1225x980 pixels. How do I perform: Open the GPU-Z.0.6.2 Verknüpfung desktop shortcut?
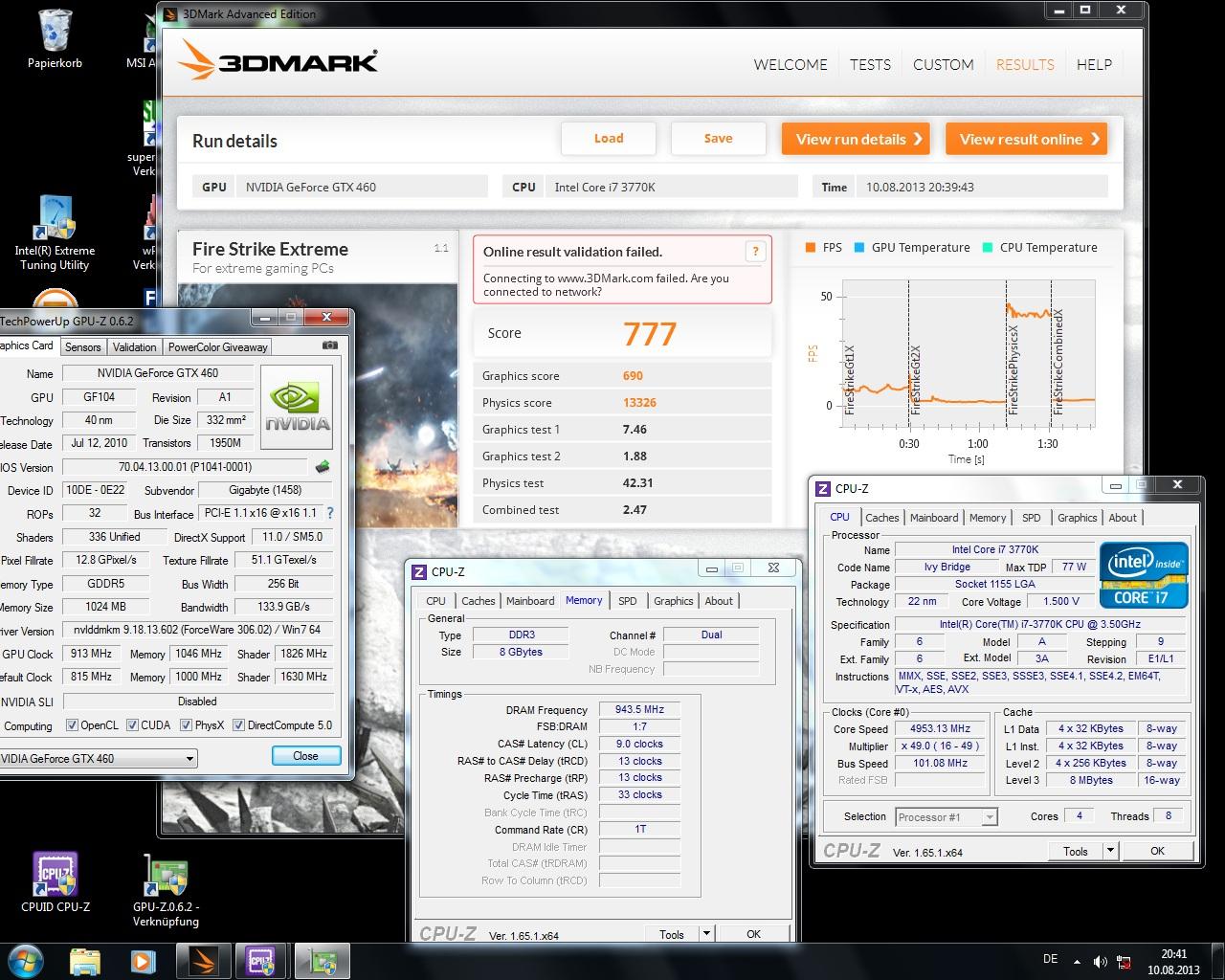click(x=166, y=890)
